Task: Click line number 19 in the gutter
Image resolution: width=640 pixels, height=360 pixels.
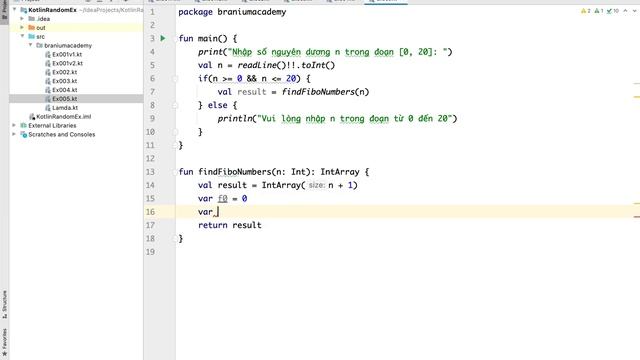Action: [x=150, y=252]
